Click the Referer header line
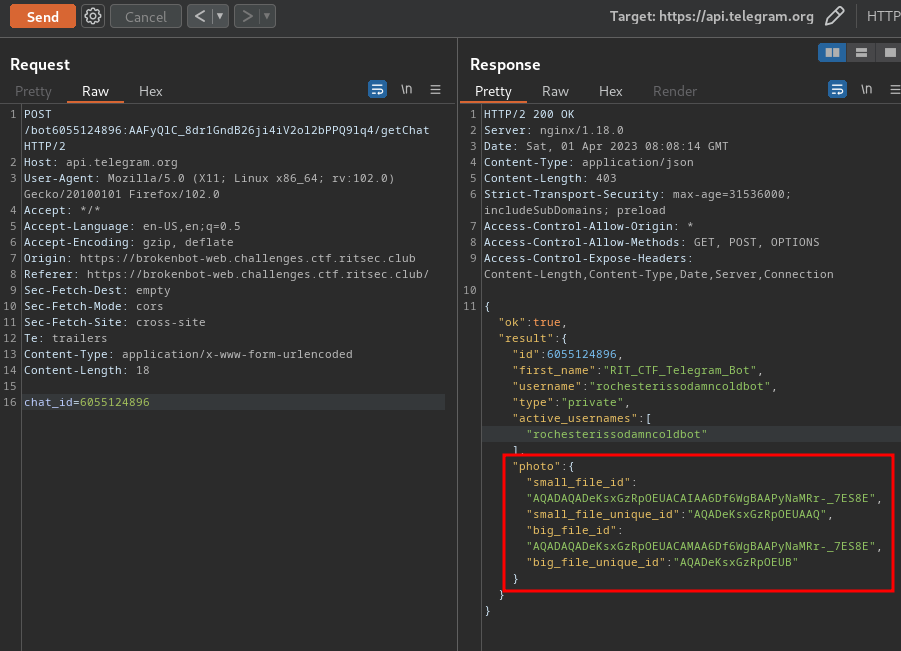 226,274
